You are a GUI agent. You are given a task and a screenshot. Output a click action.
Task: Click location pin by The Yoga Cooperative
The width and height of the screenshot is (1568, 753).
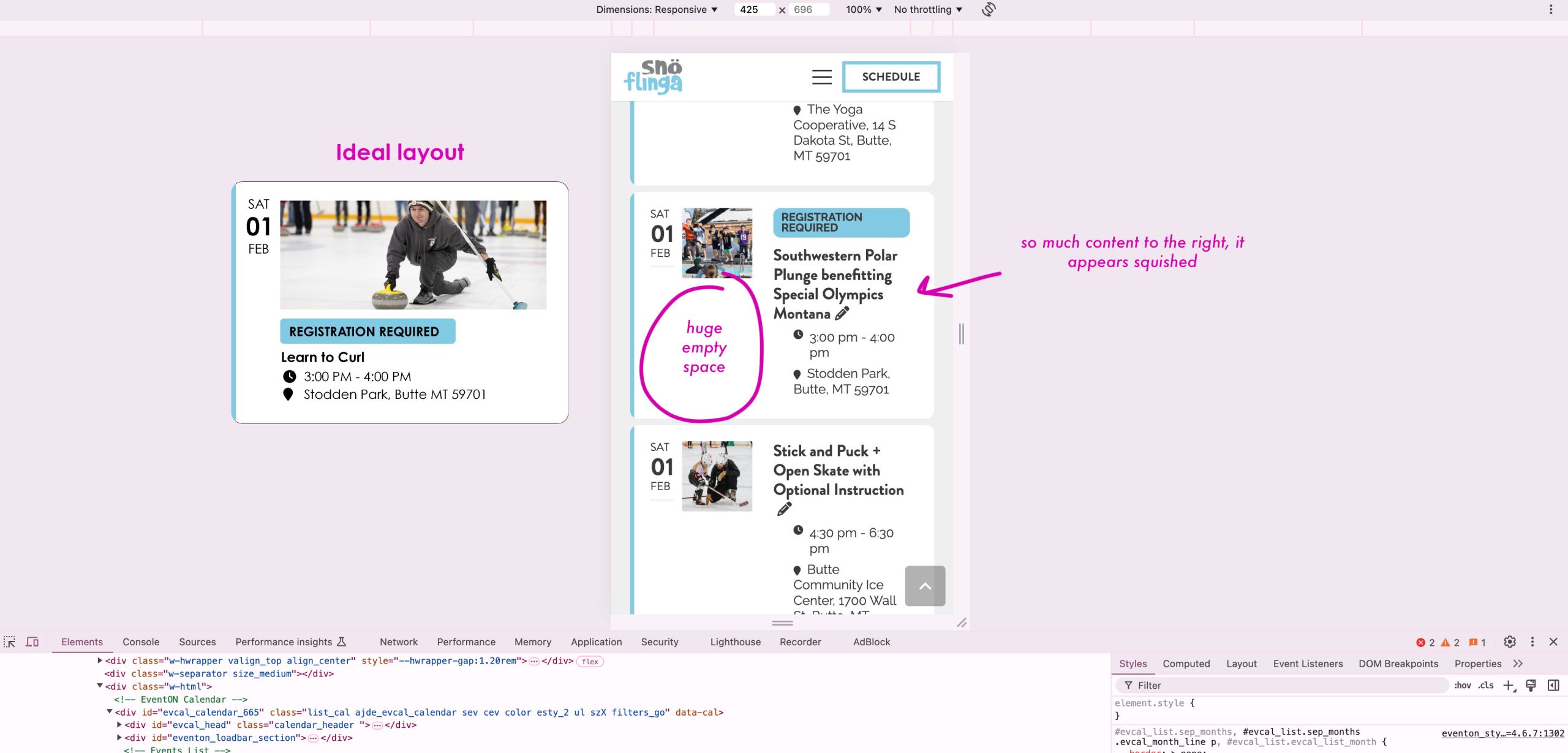(x=797, y=110)
